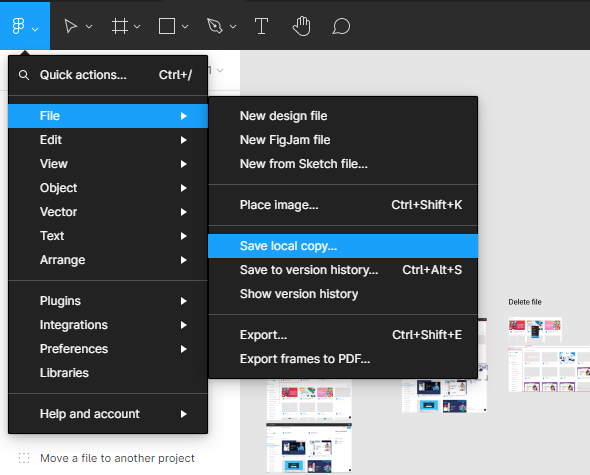Select the Rectangle shape tool icon
The image size is (590, 475).
pyautogui.click(x=167, y=26)
